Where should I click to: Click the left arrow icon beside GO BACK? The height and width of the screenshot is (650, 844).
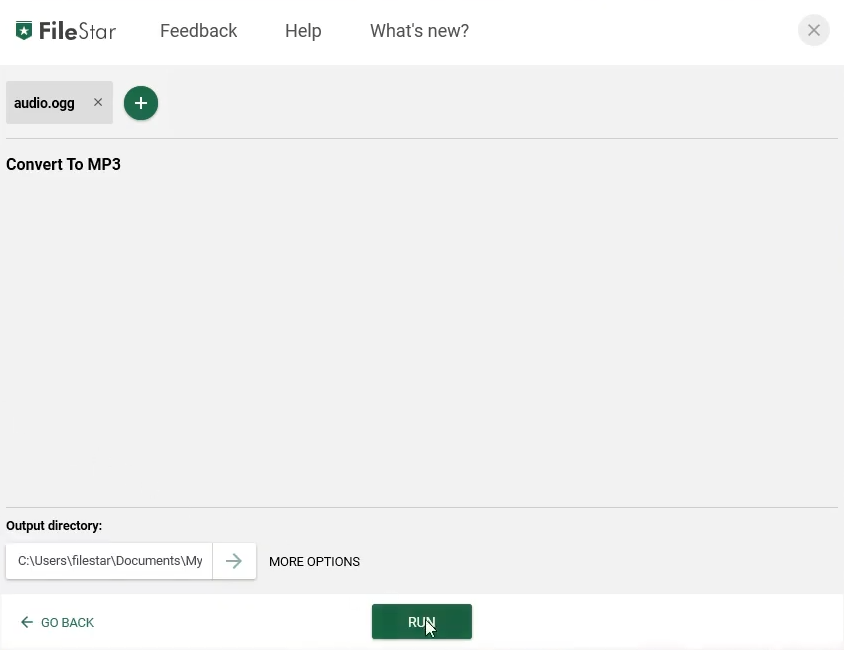(27, 623)
